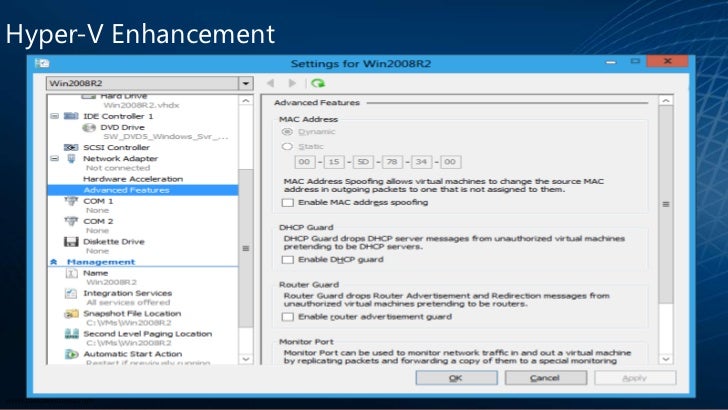Click the All services offered text

(x=128, y=302)
